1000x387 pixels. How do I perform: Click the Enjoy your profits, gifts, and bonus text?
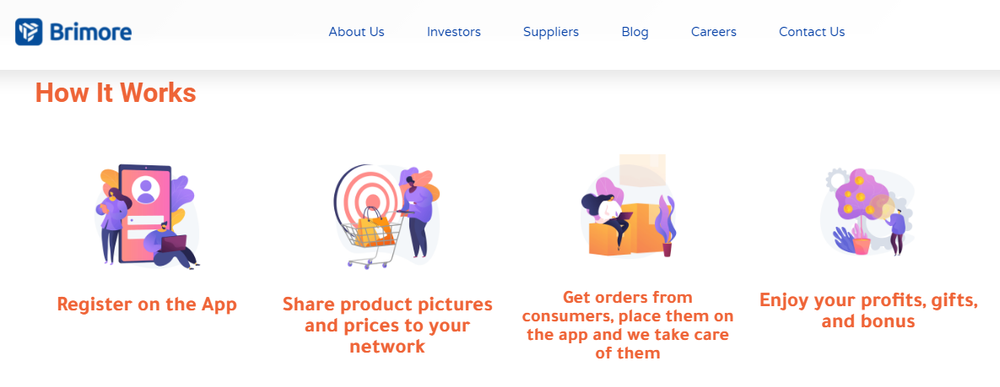coord(869,310)
